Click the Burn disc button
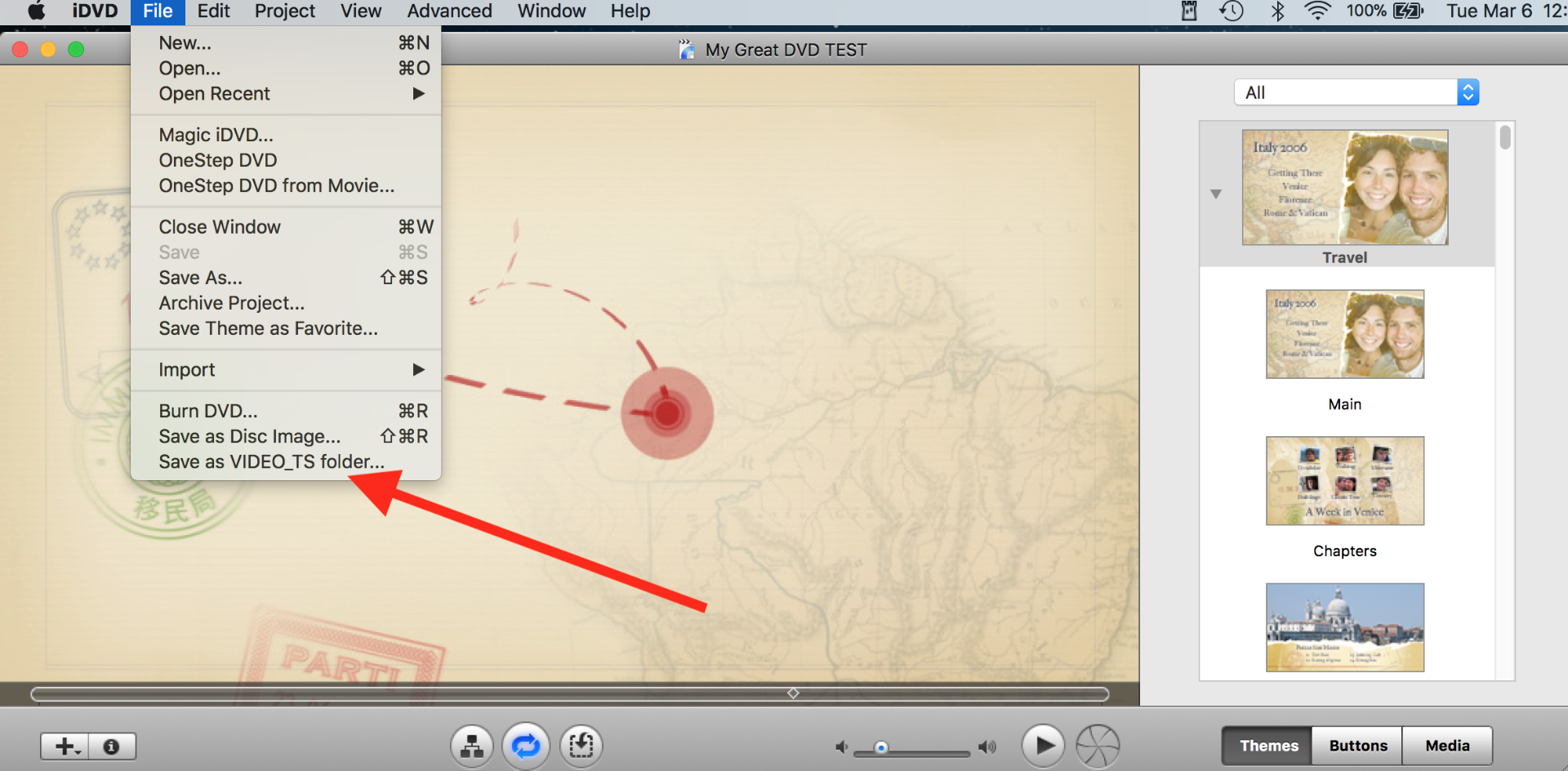 pos(1098,746)
